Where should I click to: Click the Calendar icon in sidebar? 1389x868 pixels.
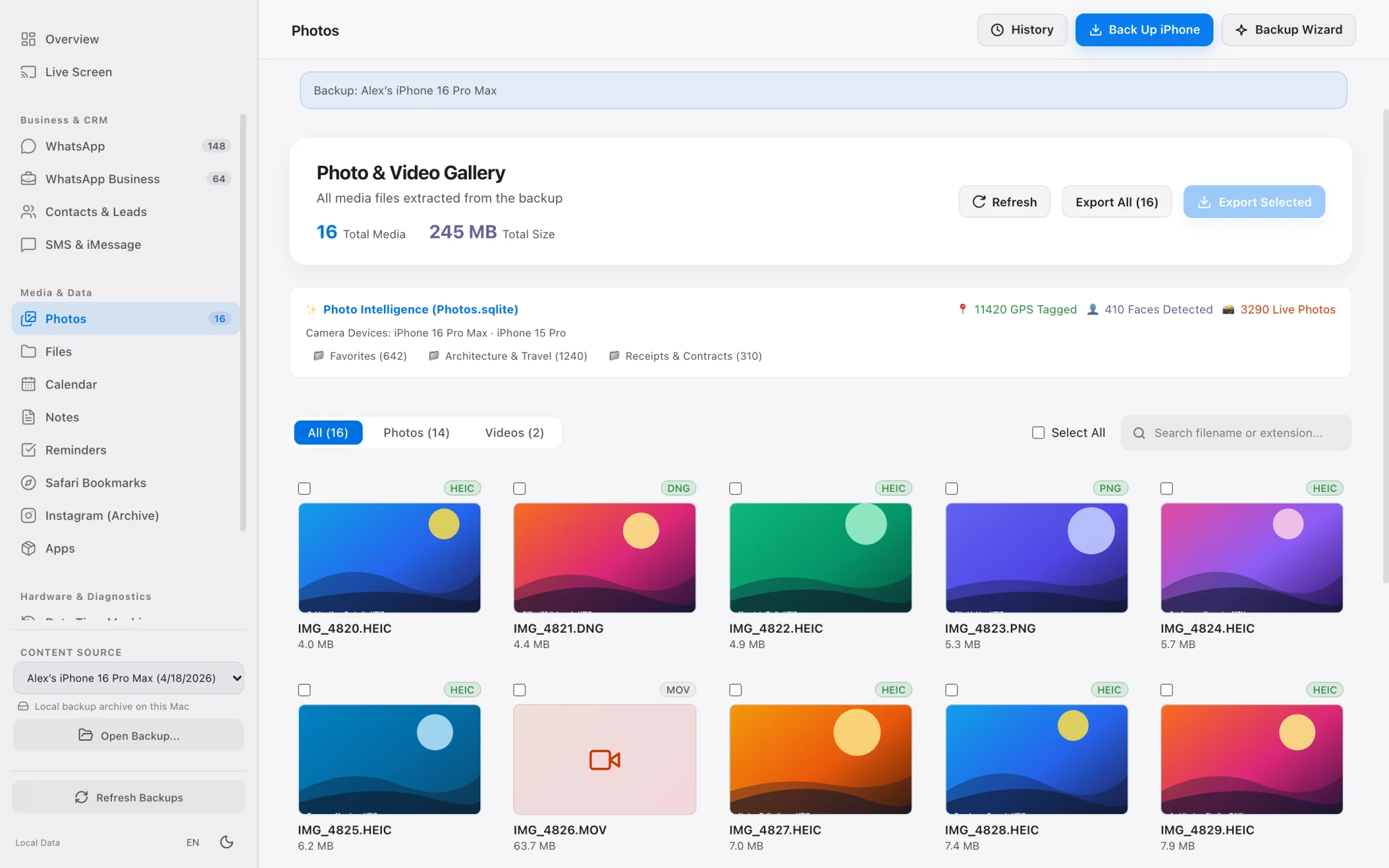coord(28,384)
